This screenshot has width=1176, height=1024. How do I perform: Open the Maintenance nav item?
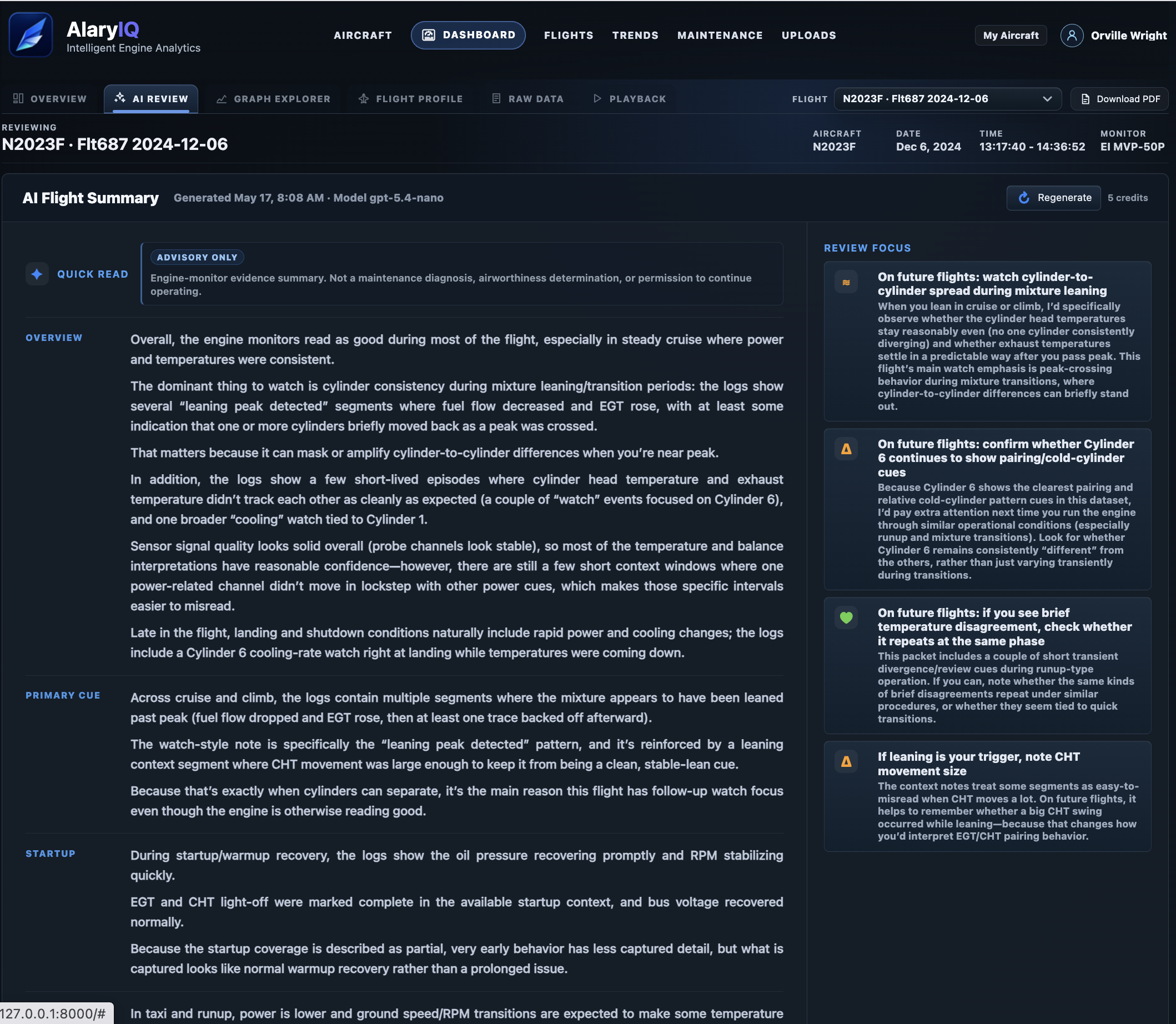click(720, 36)
